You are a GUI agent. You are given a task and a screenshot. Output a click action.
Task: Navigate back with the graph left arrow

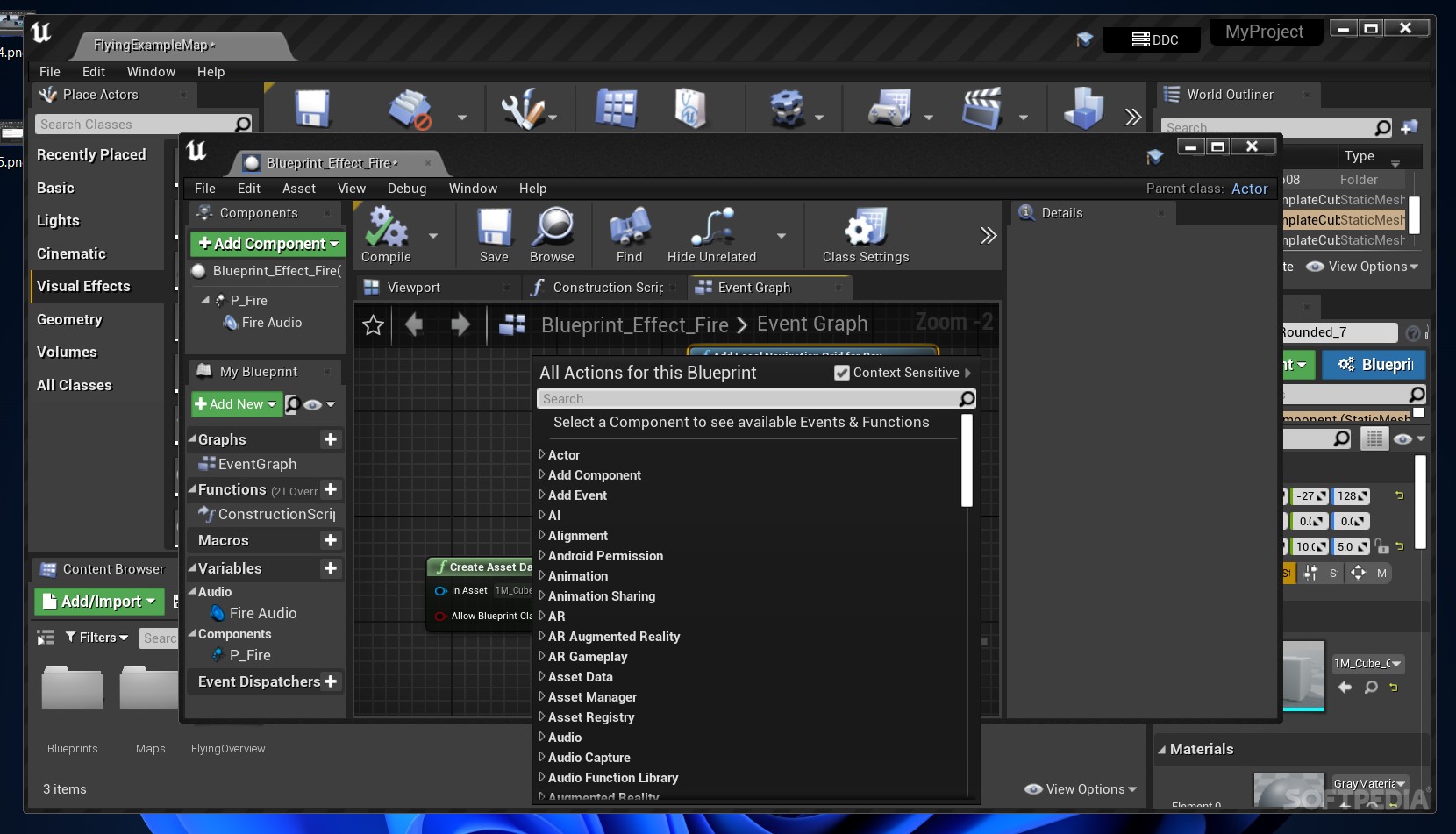tap(414, 325)
